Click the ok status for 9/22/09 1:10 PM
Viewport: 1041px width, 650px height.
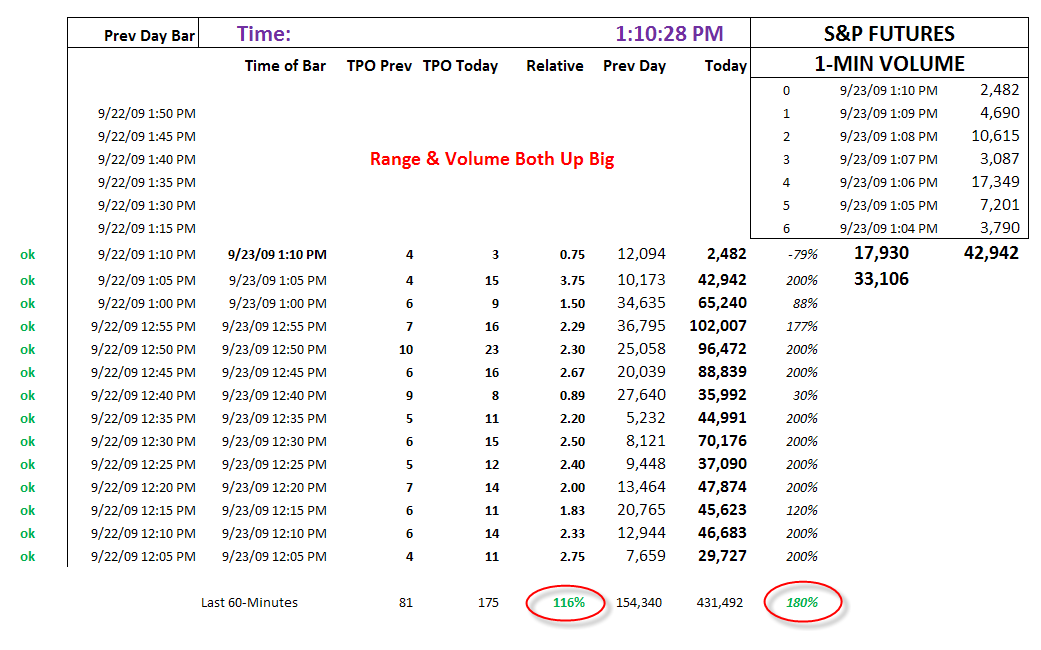point(27,254)
